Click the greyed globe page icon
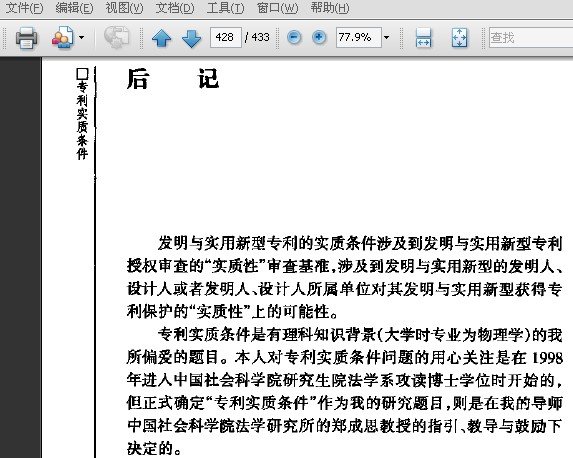 [116, 37]
